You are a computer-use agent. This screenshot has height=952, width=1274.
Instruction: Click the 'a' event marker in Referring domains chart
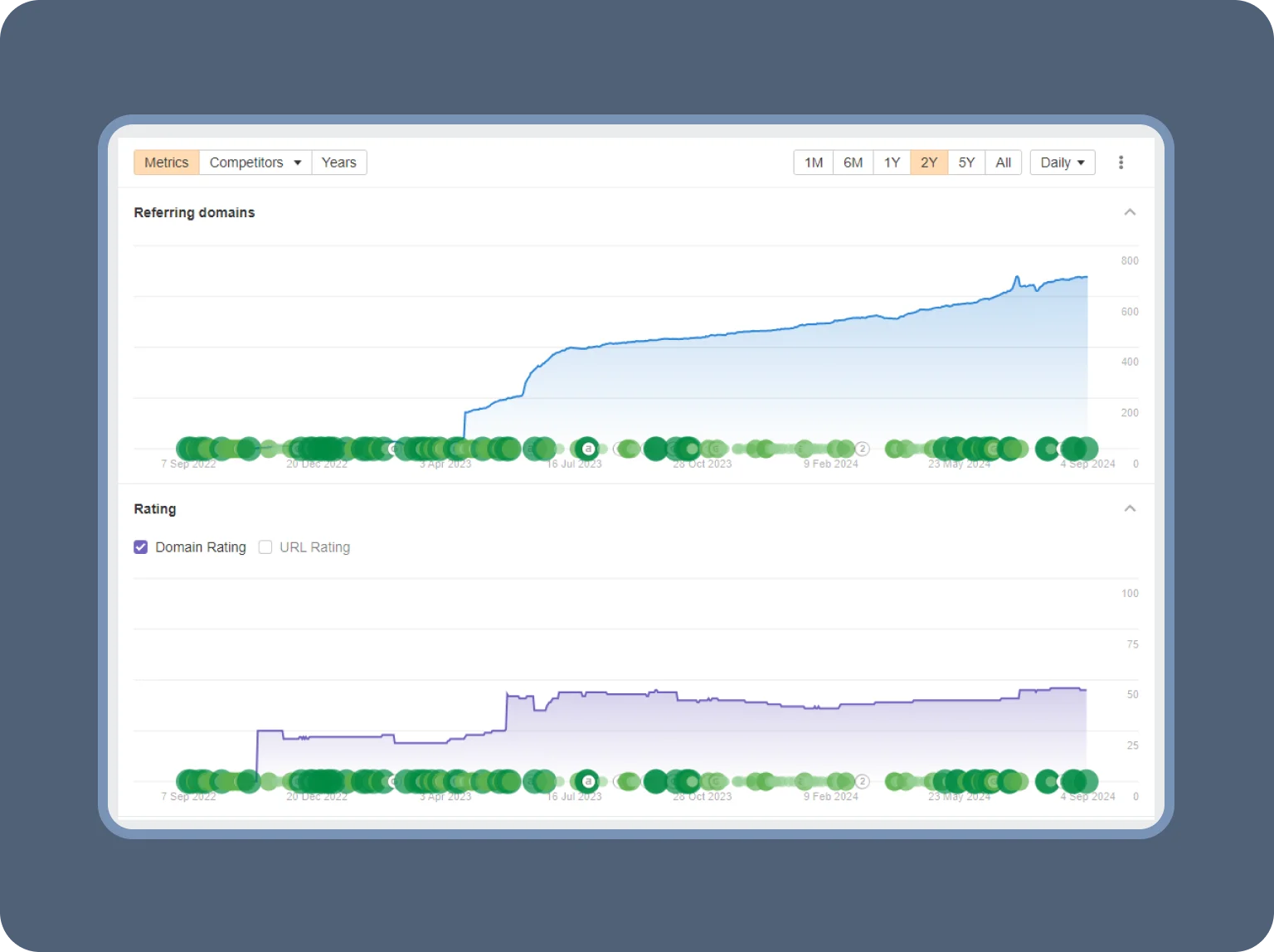point(588,449)
